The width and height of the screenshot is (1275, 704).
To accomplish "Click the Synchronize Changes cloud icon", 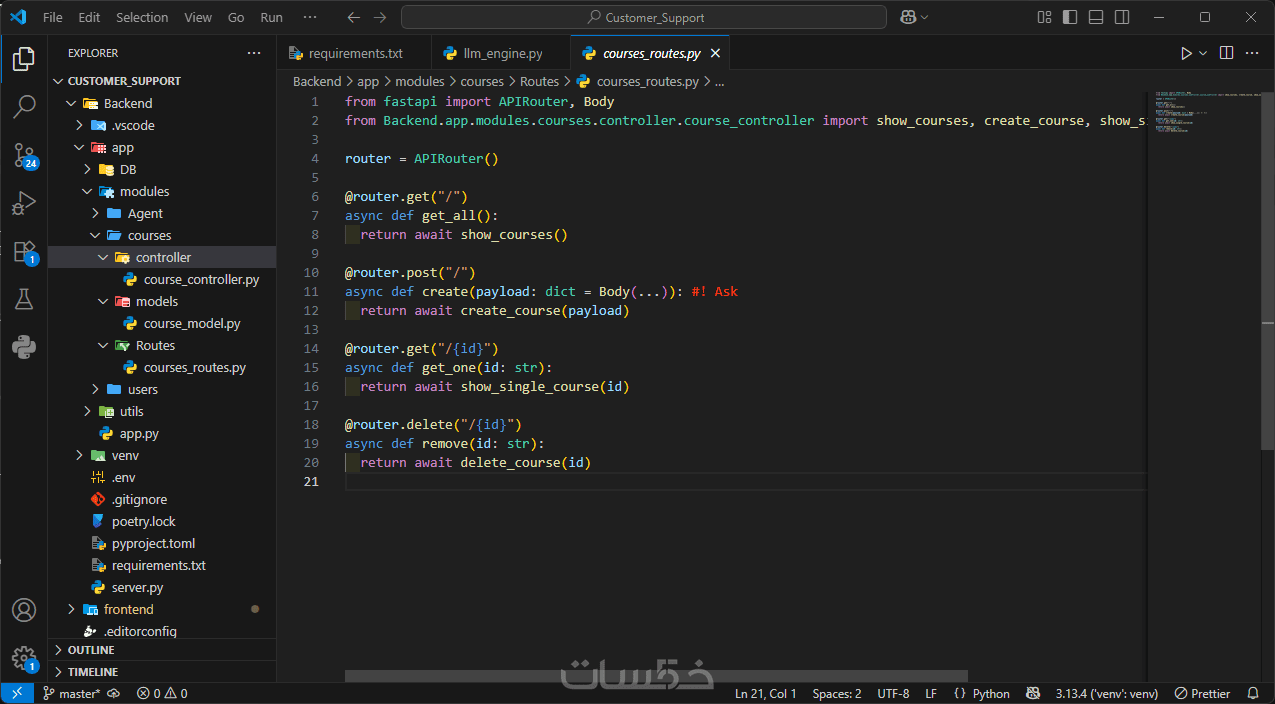I will pyautogui.click(x=114, y=693).
